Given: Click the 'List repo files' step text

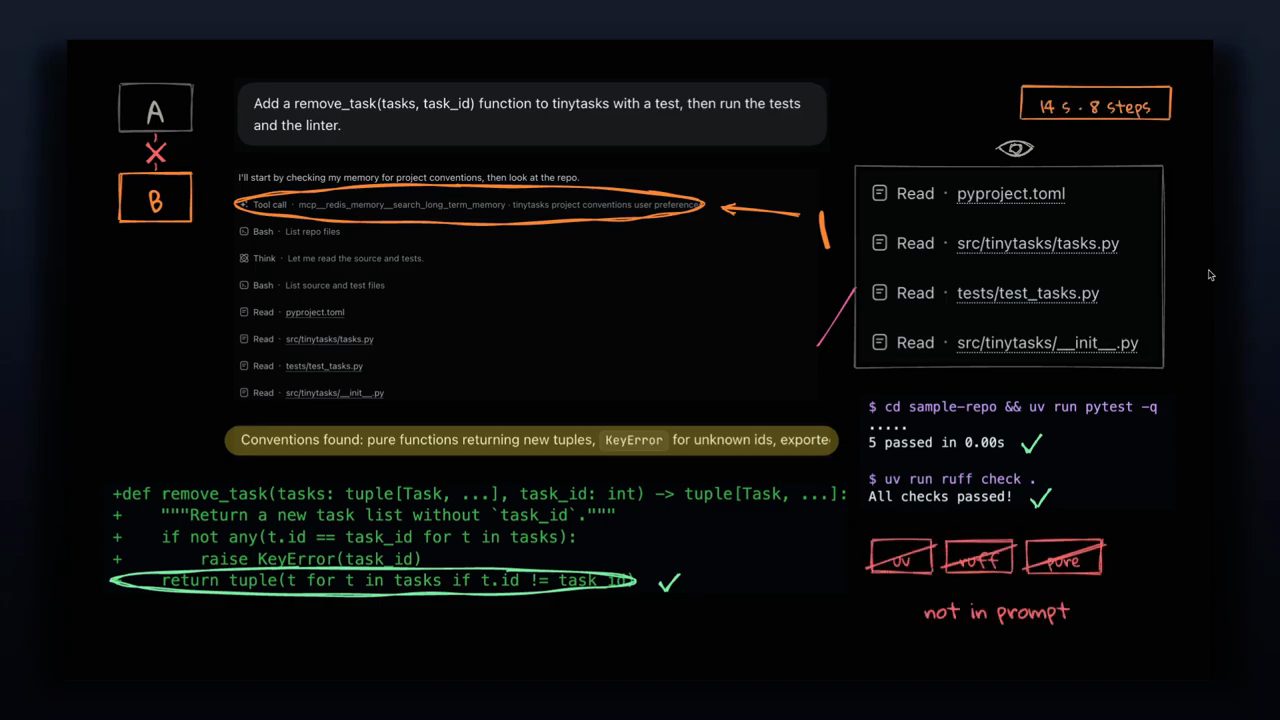Looking at the screenshot, I should (313, 232).
